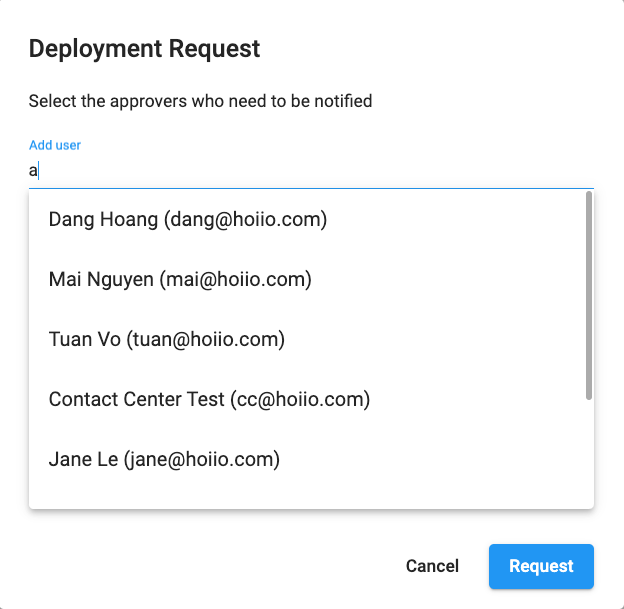Click the Deployment Request heading

click(x=144, y=49)
